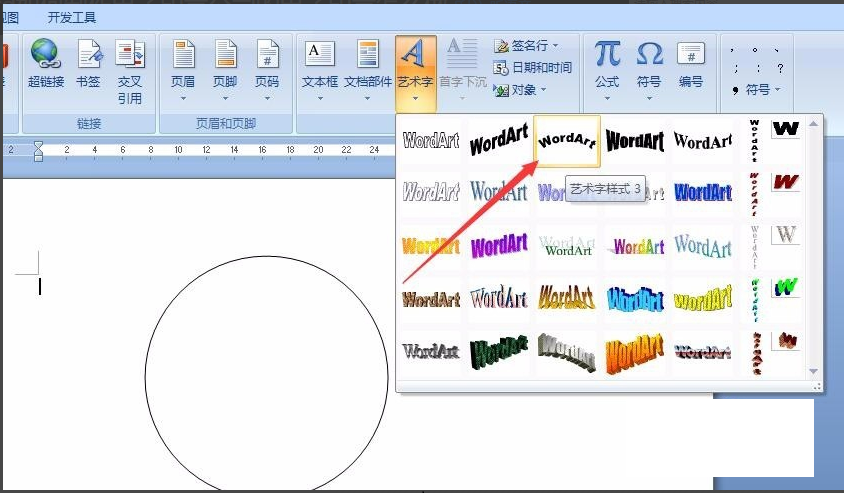The image size is (844, 499).
Task: Pick the brown 3D vertical WordArt style
Action: coord(756,353)
